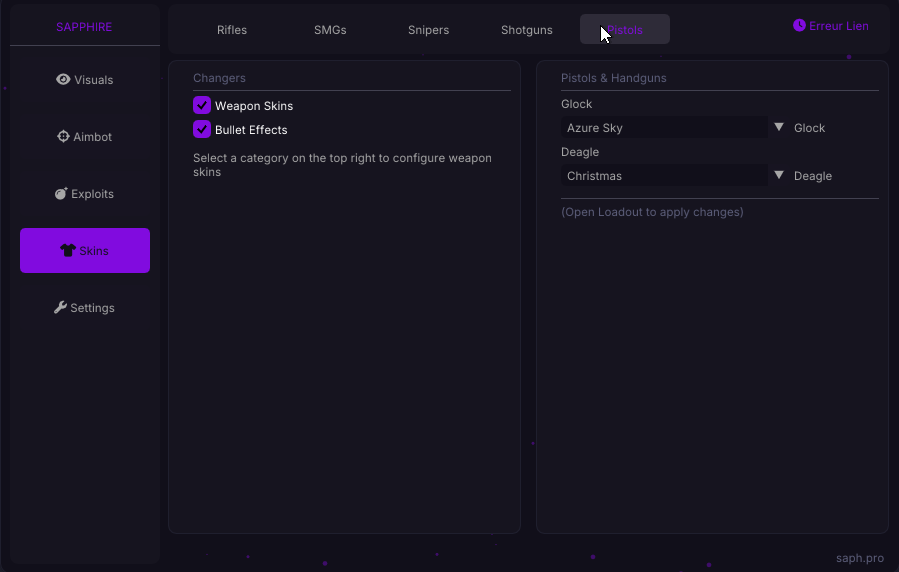
Task: Select the Pistols tab
Action: coord(624,29)
